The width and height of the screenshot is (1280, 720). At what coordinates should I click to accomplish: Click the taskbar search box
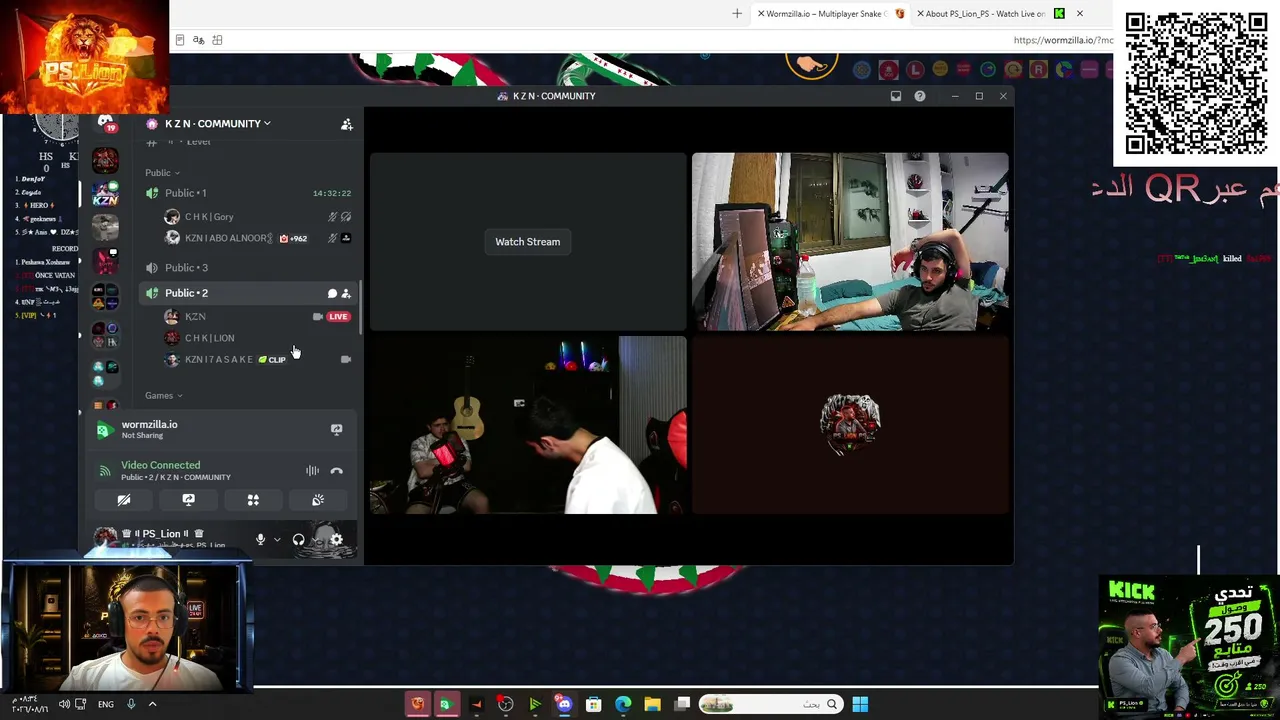[x=770, y=705]
